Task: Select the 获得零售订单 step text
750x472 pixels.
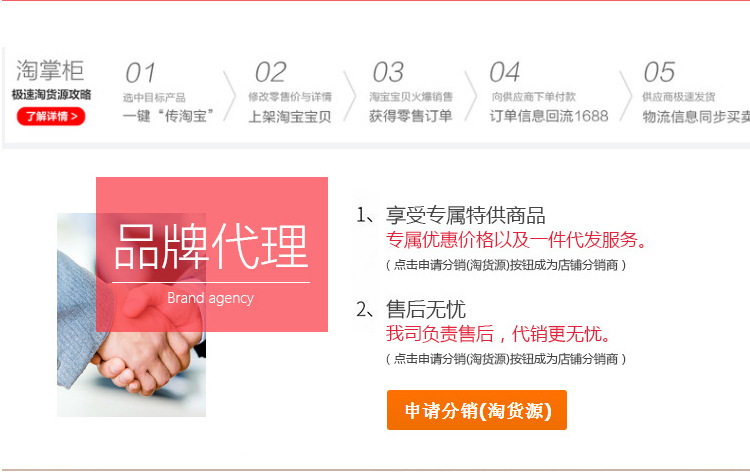Action: click(x=411, y=116)
